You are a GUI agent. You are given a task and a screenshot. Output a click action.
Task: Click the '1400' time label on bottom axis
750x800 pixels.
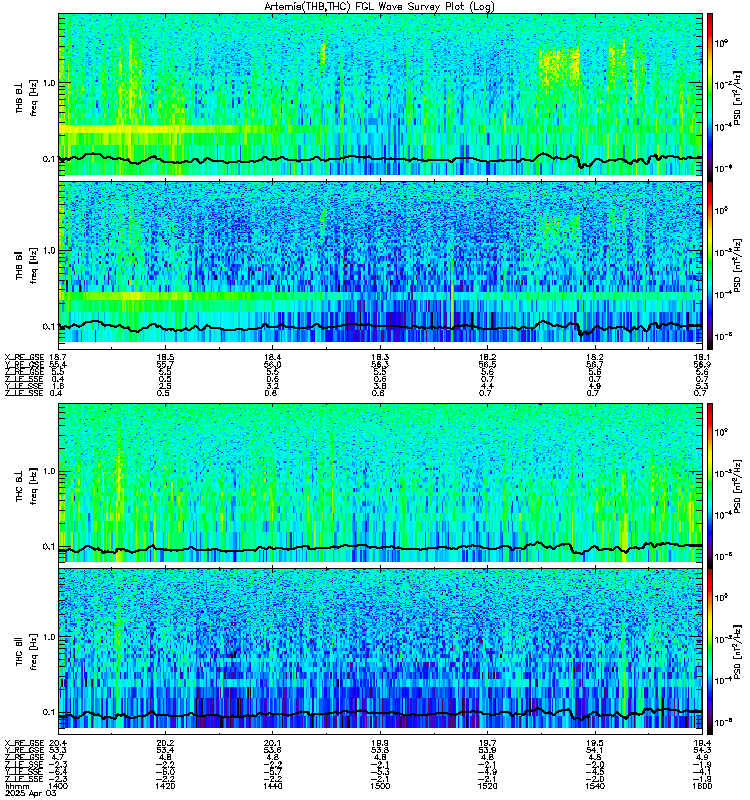(59, 786)
